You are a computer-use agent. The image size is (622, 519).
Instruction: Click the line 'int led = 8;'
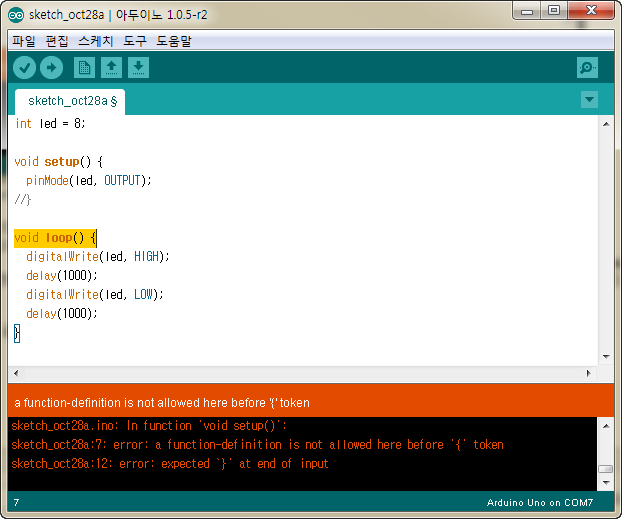pos(50,123)
